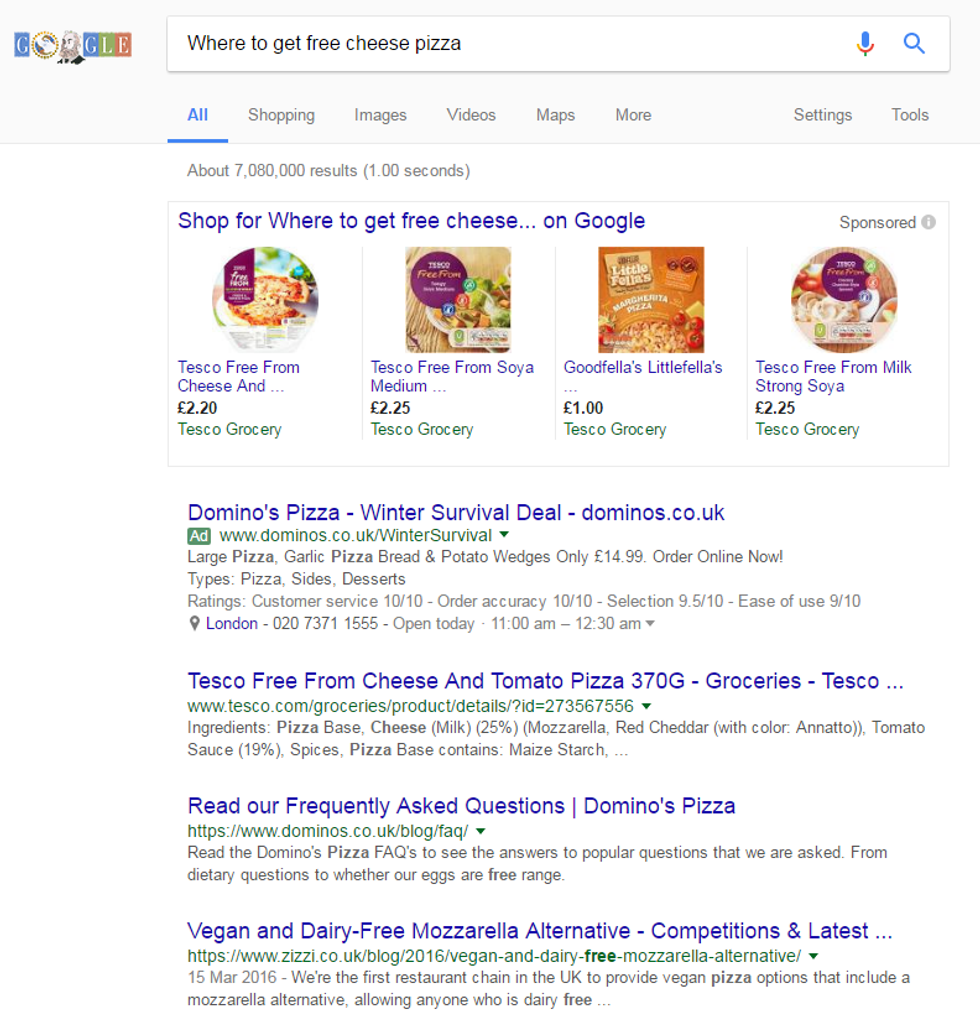Start voice search with microphone icon
980x1026 pixels.
865,43
